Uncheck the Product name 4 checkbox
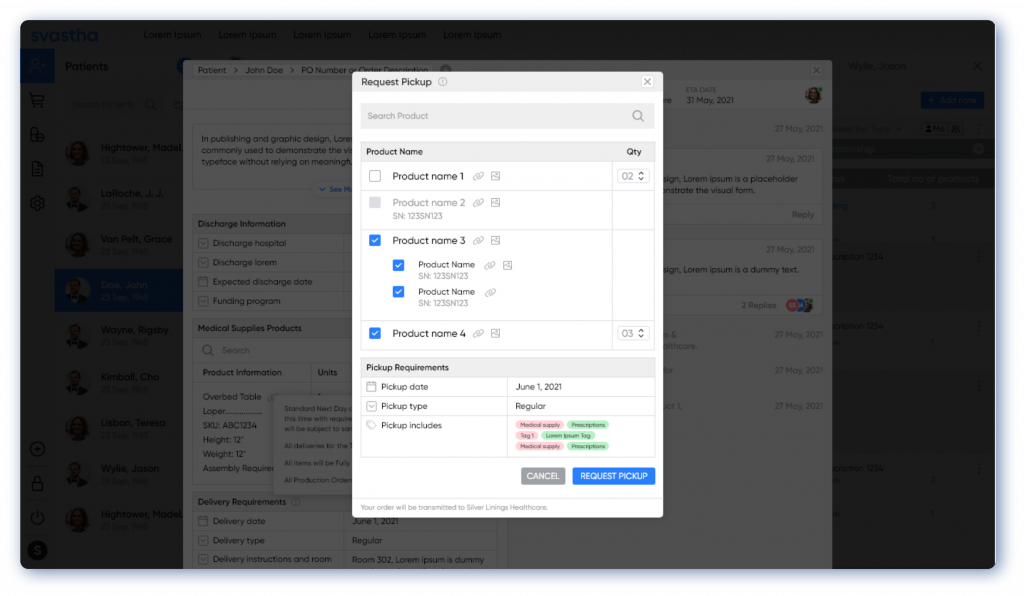This screenshot has width=1024, height=596. tap(375, 334)
